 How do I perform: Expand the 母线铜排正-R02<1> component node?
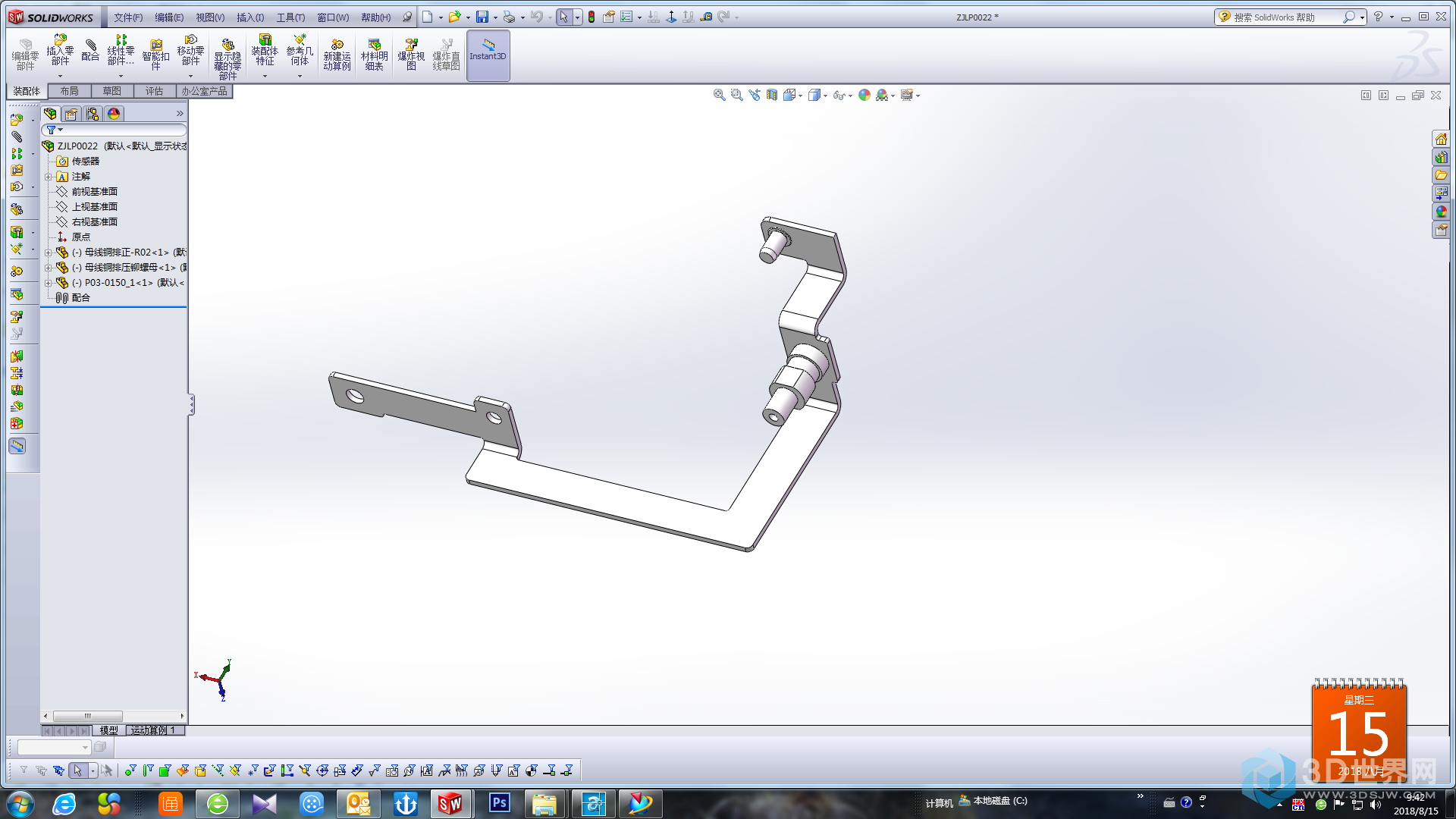pyautogui.click(x=49, y=253)
